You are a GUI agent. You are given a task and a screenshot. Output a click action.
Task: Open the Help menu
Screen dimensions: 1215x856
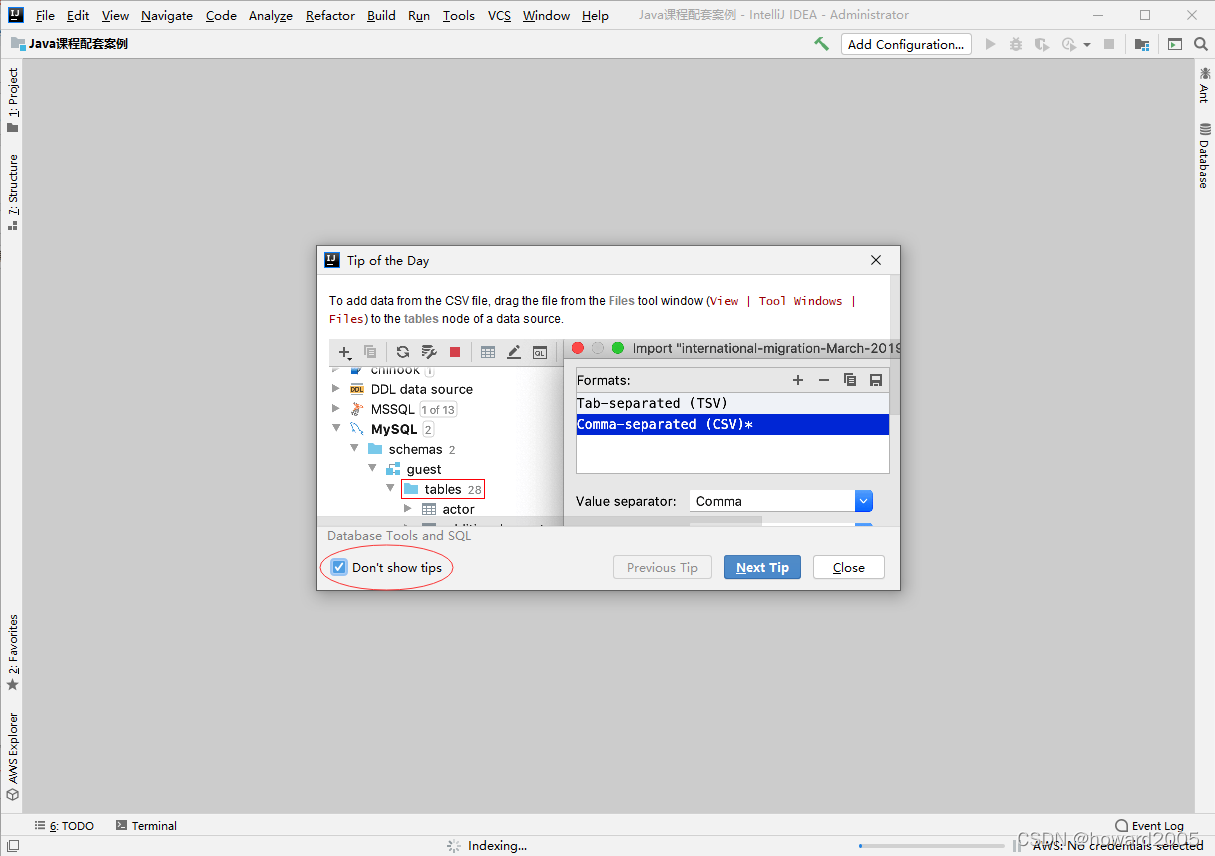point(595,15)
